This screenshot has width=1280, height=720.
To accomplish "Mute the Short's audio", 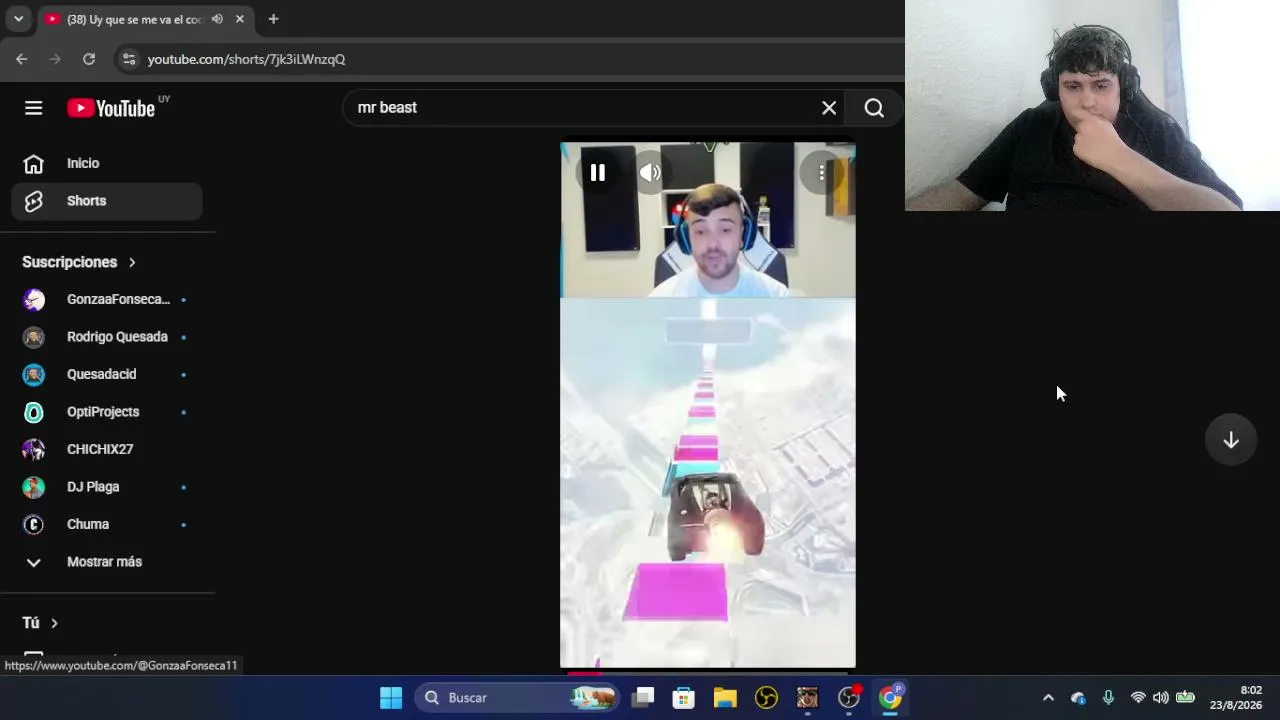I will click(x=650, y=173).
